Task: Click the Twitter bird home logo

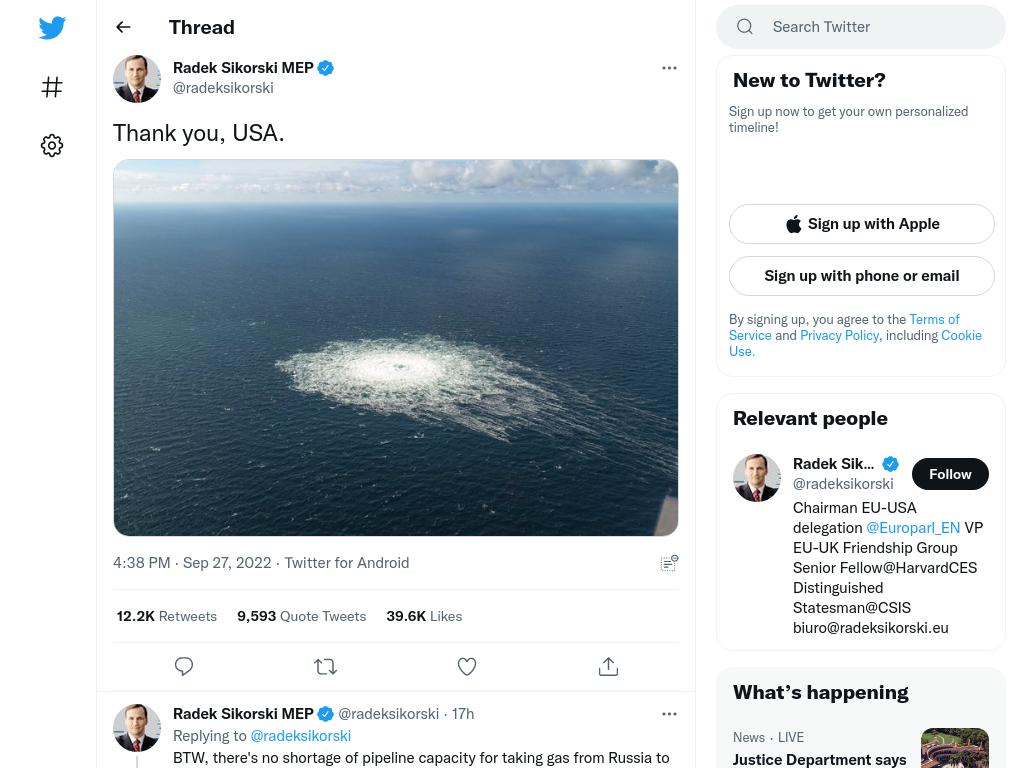Action: [x=52, y=28]
